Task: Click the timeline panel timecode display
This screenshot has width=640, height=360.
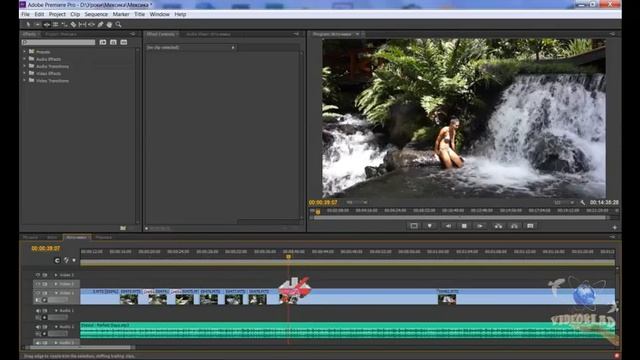Action: [46, 248]
